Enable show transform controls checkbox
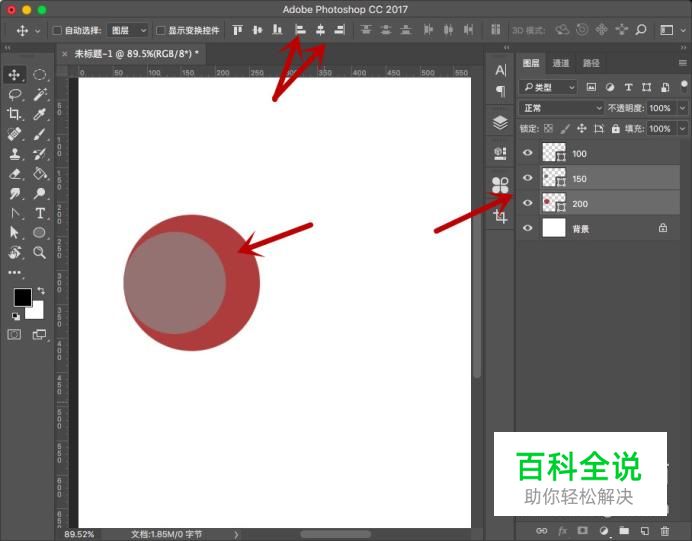This screenshot has width=692, height=541. point(161,30)
